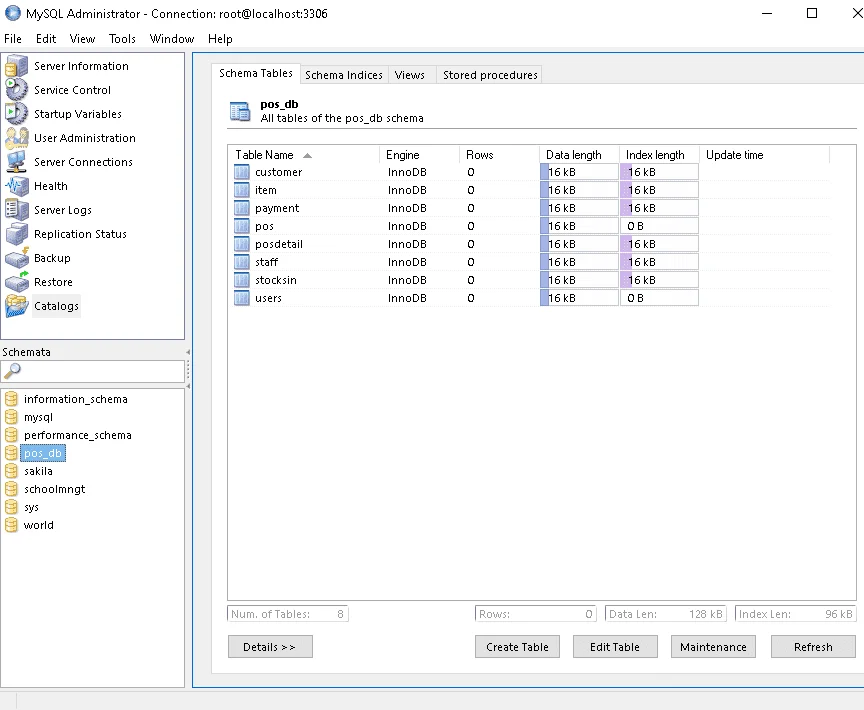Click the Schemata search input field
This screenshot has width=864, height=710.
[x=93, y=372]
